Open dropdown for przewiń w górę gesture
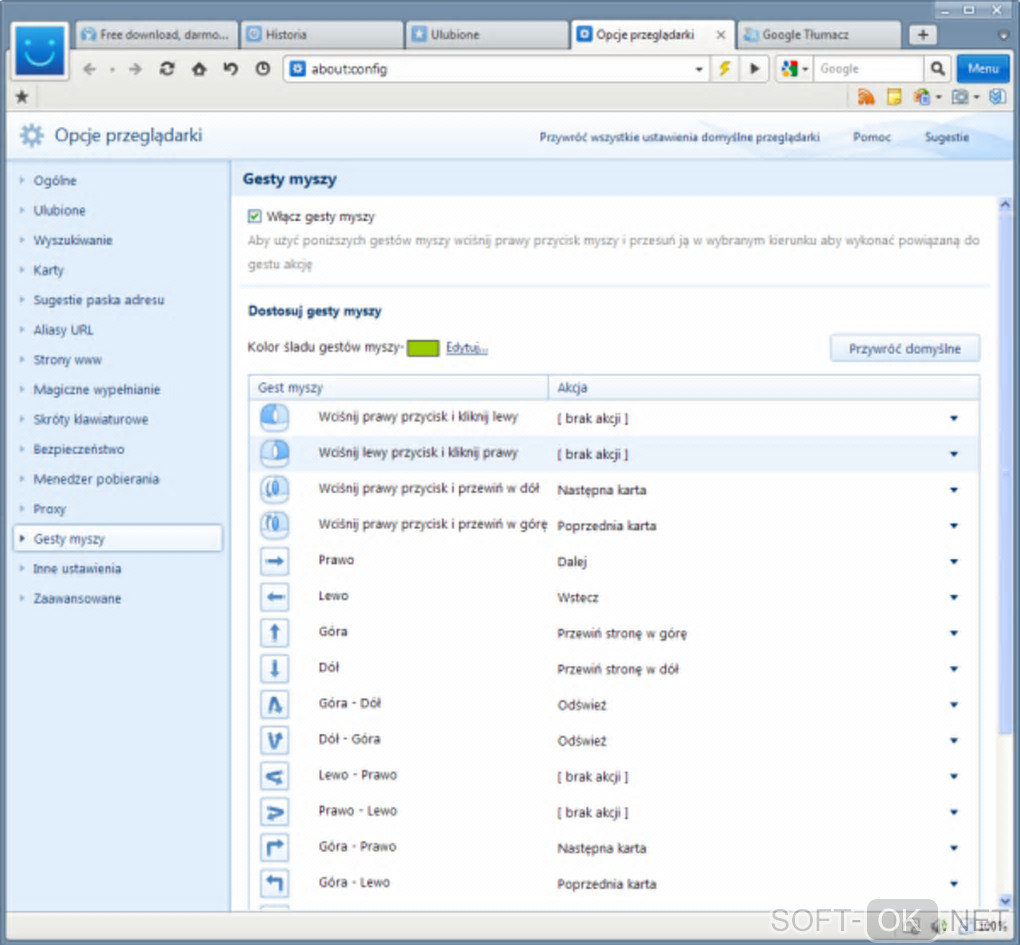This screenshot has height=945, width=1020. click(954, 526)
